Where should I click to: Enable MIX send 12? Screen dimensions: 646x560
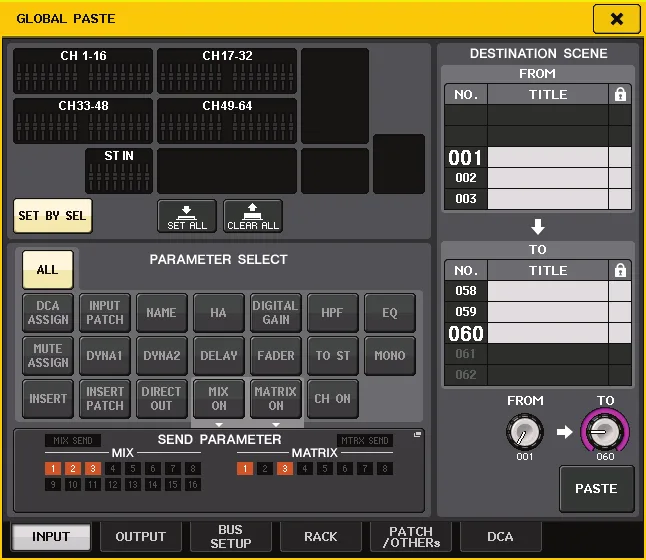113,485
